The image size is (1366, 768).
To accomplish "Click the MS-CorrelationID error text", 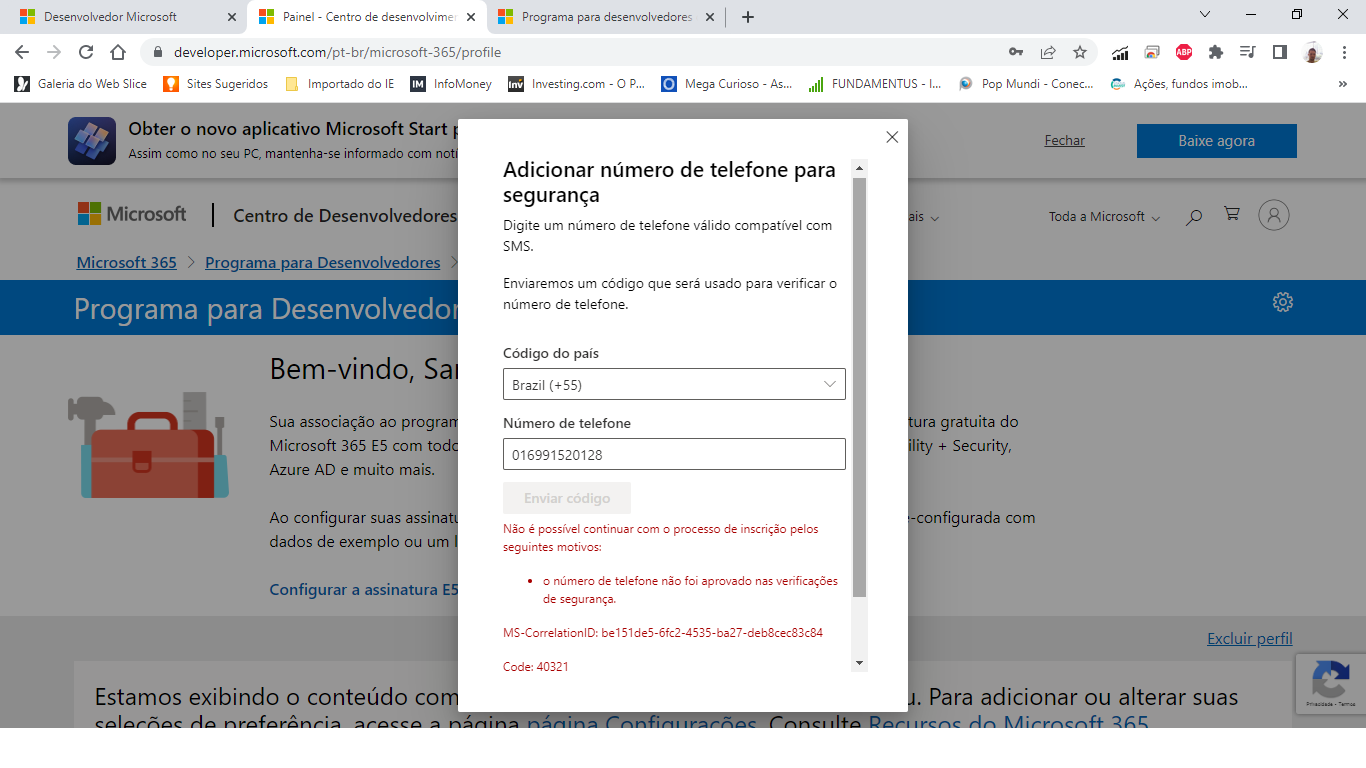I will (x=663, y=633).
